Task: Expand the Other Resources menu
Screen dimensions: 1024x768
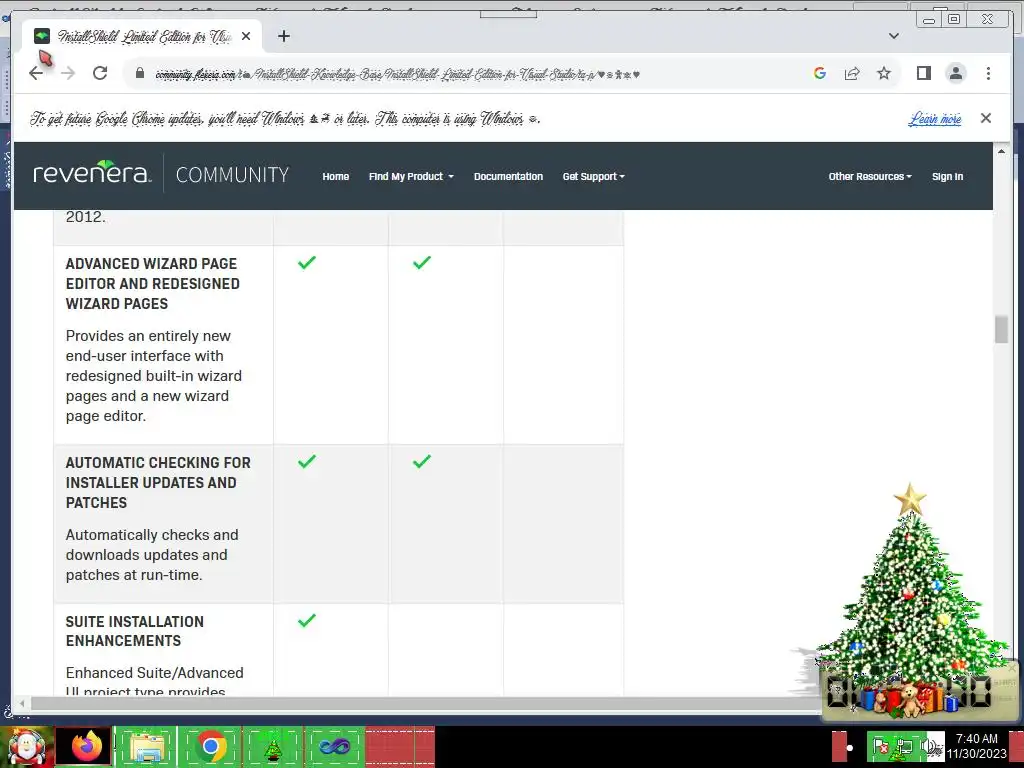Action: [x=870, y=176]
